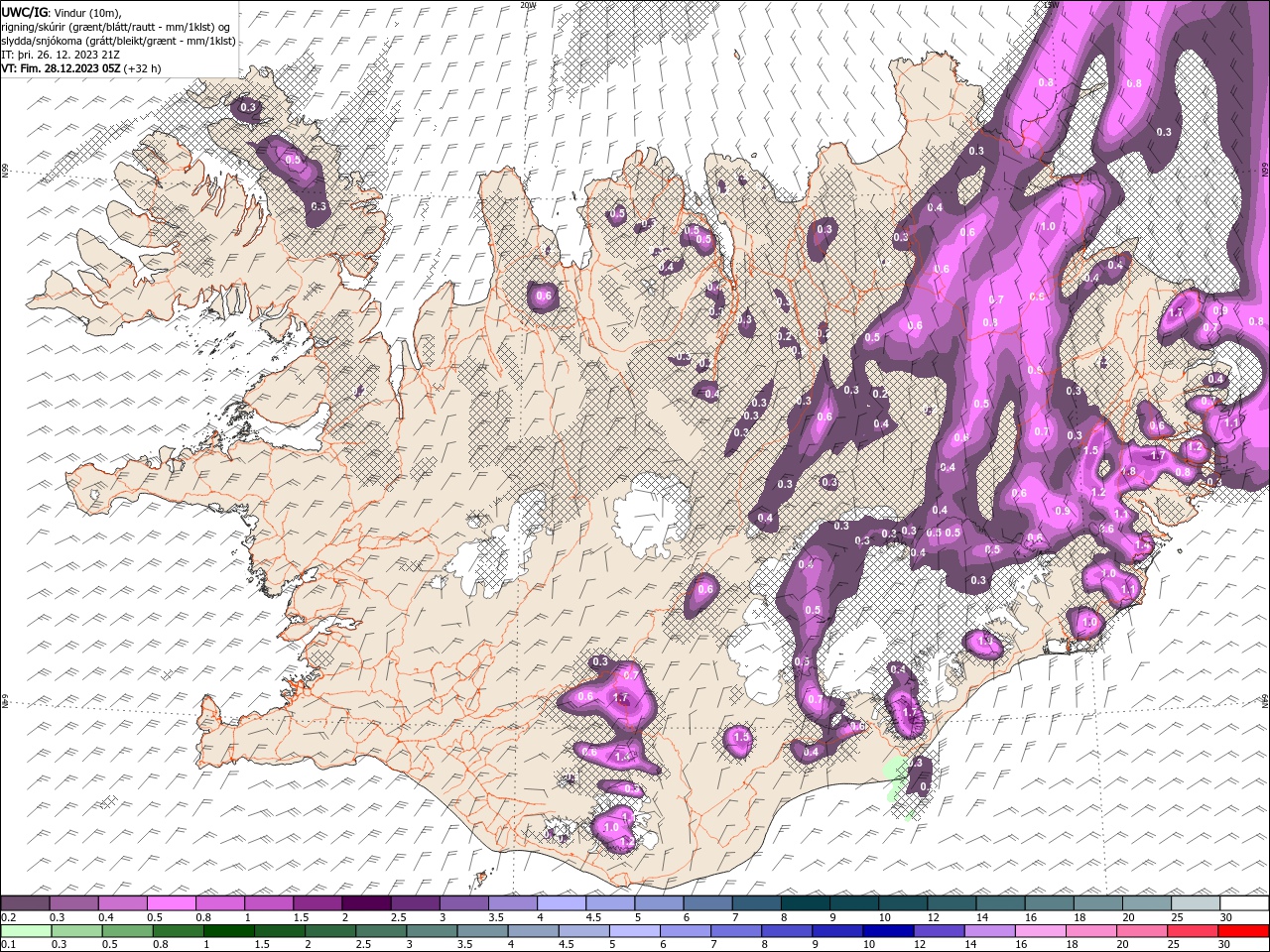The image size is (1270, 952).
Task: Choose the hot pink lower swatch labelled 20
Action: coord(1142,931)
